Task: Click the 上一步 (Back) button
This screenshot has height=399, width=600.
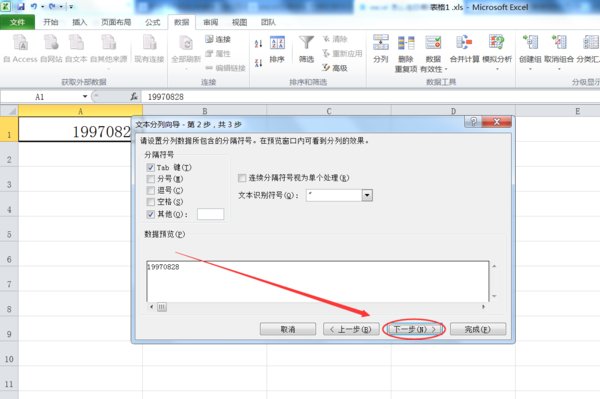Action: coord(351,329)
